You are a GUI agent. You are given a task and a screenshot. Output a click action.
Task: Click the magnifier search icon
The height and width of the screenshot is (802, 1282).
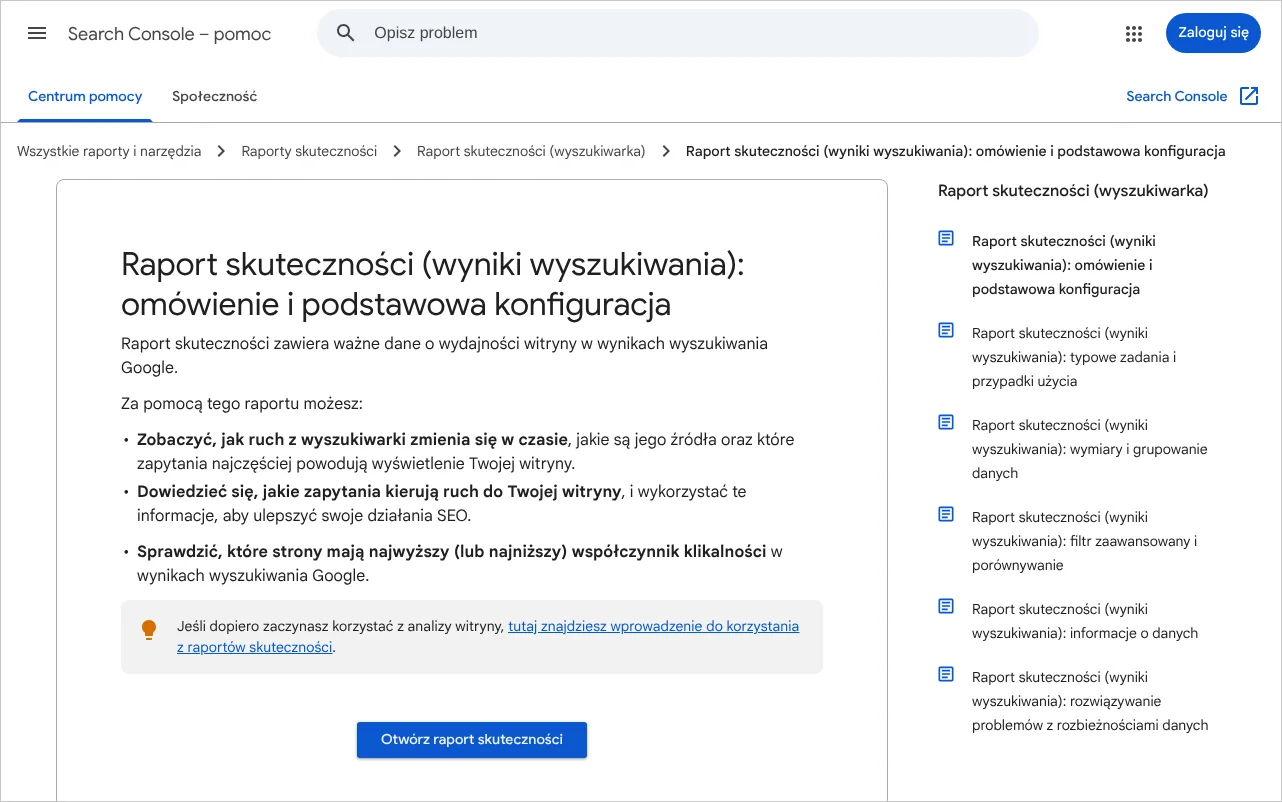click(346, 33)
